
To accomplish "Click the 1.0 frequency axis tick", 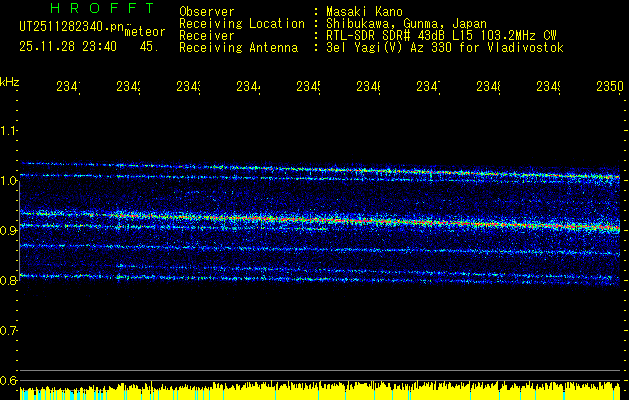I will pyautogui.click(x=9, y=180).
